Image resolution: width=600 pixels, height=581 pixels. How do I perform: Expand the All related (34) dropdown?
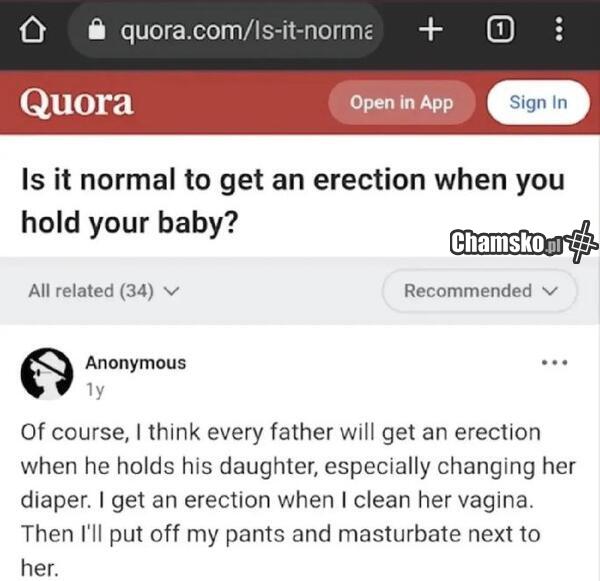coord(103,291)
